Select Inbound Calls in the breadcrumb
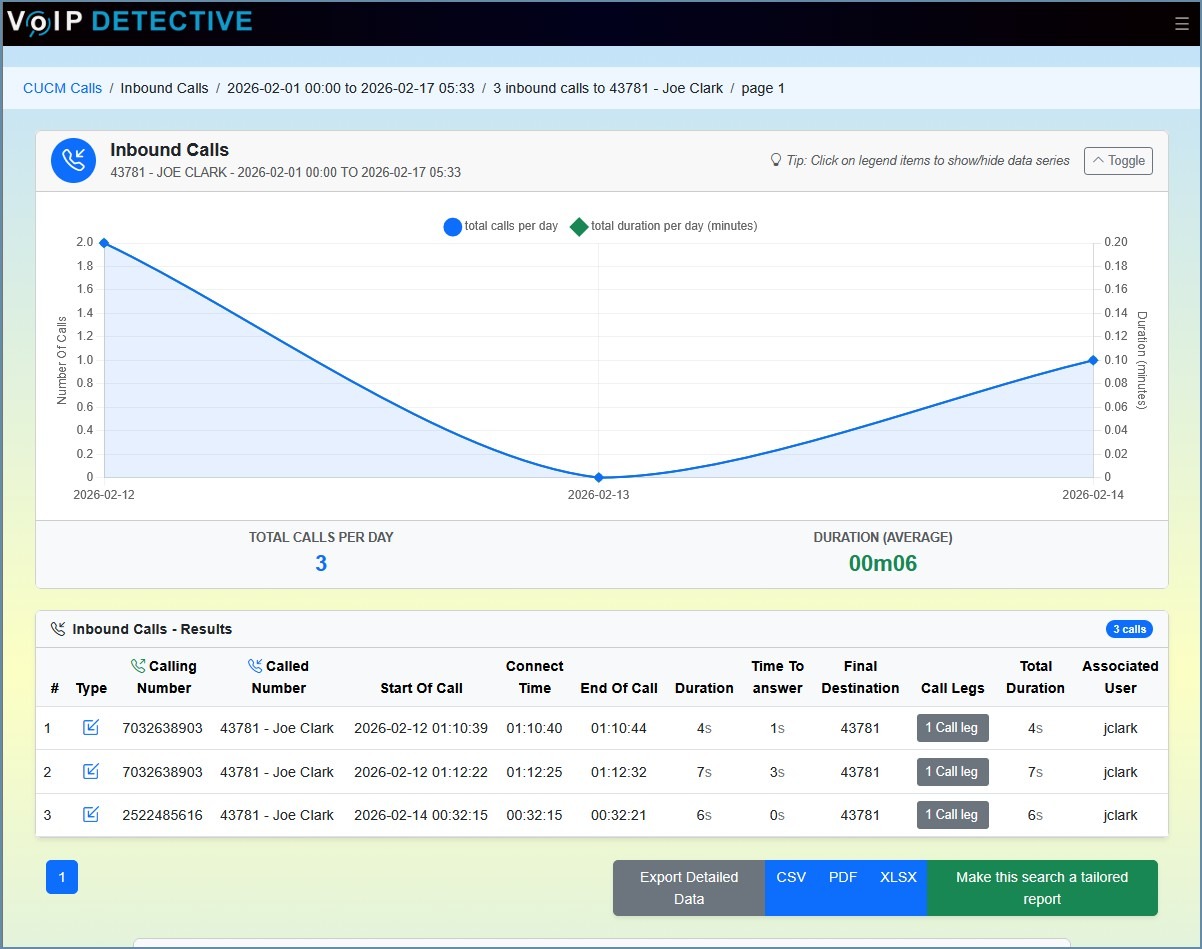The height and width of the screenshot is (949, 1202). click(164, 88)
